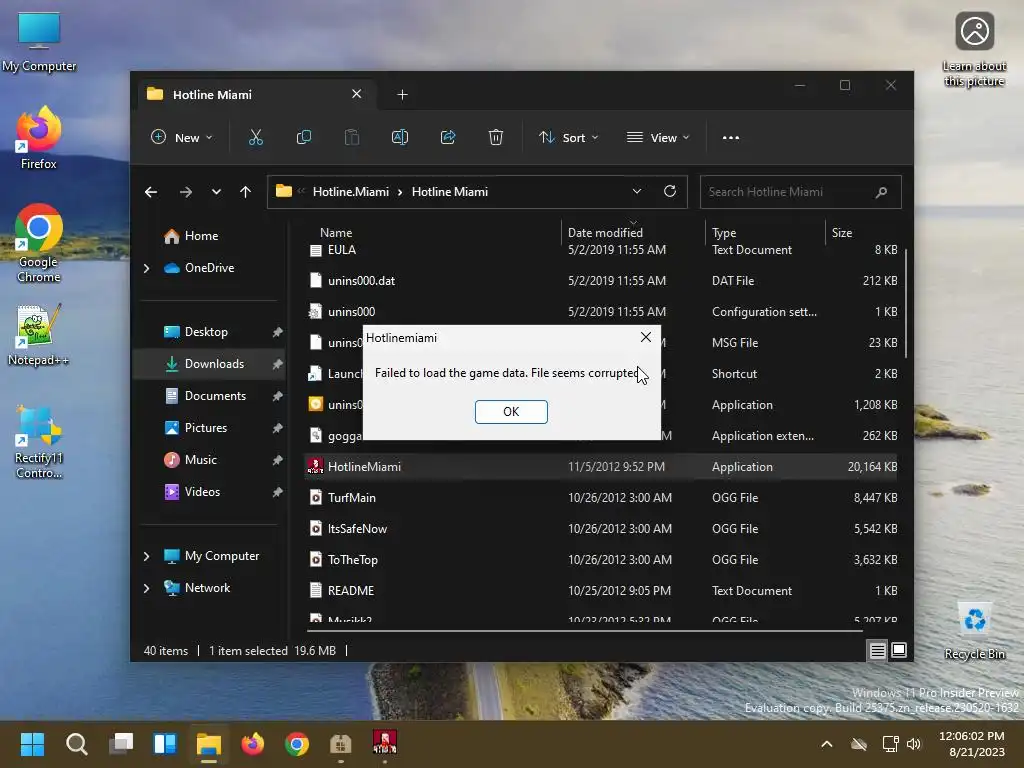The width and height of the screenshot is (1024, 768).
Task: Open Videos in navigation pane
Action: (x=202, y=492)
